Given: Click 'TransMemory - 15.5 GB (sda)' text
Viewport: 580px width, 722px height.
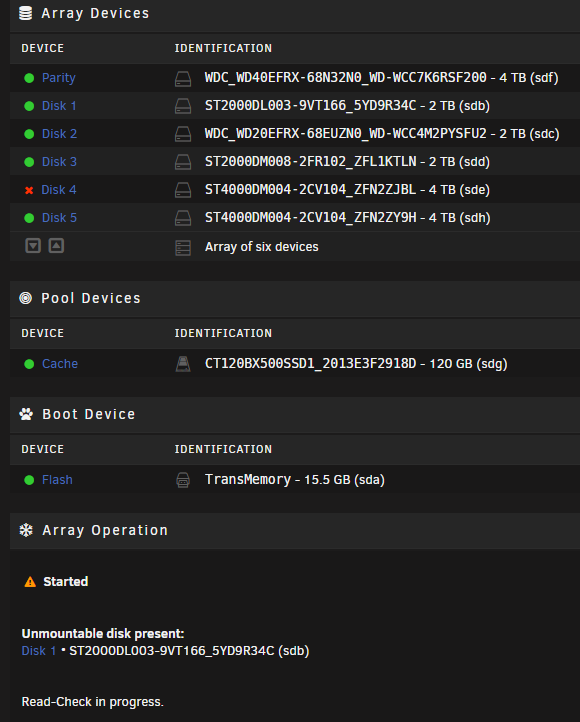Looking at the screenshot, I should 295,480.
